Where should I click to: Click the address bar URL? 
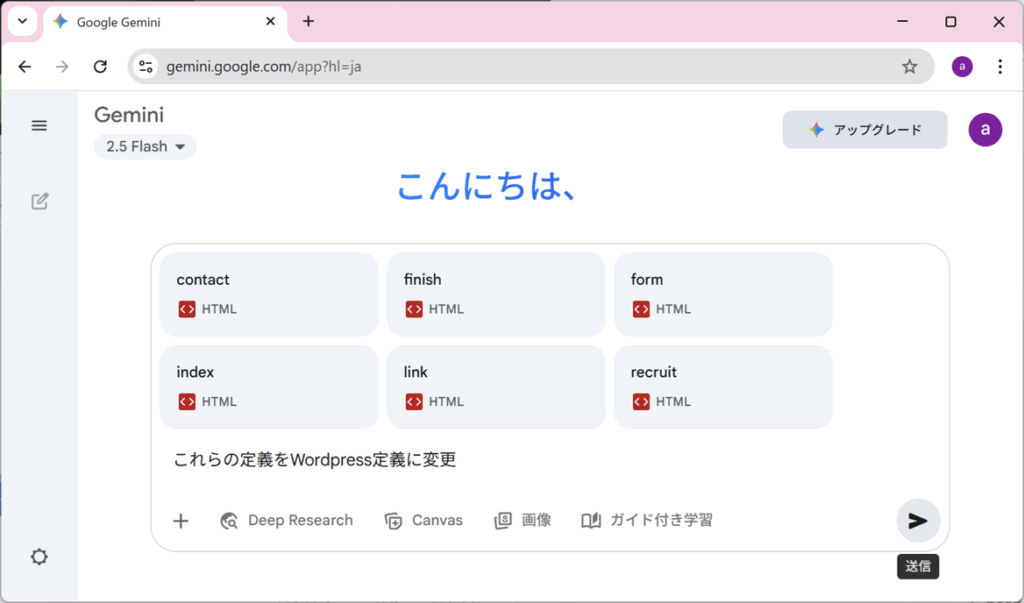coord(263,67)
